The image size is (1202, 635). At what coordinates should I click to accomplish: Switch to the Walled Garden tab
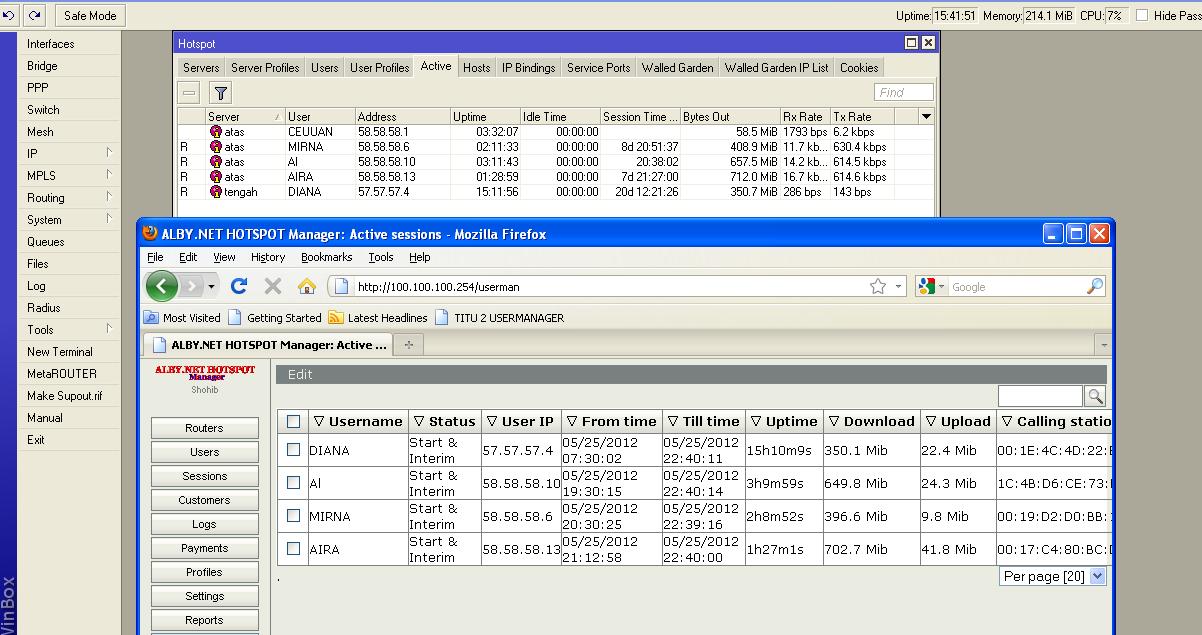pyautogui.click(x=677, y=68)
